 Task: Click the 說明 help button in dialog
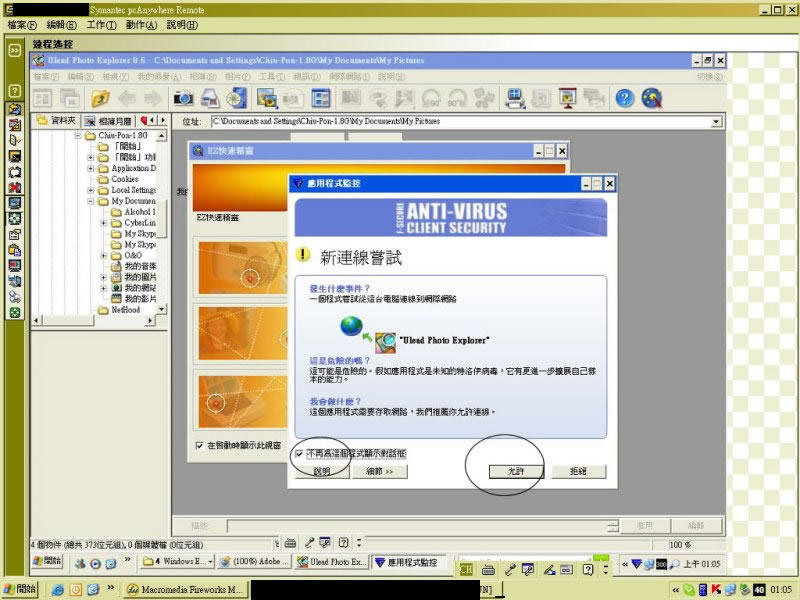(x=322, y=471)
